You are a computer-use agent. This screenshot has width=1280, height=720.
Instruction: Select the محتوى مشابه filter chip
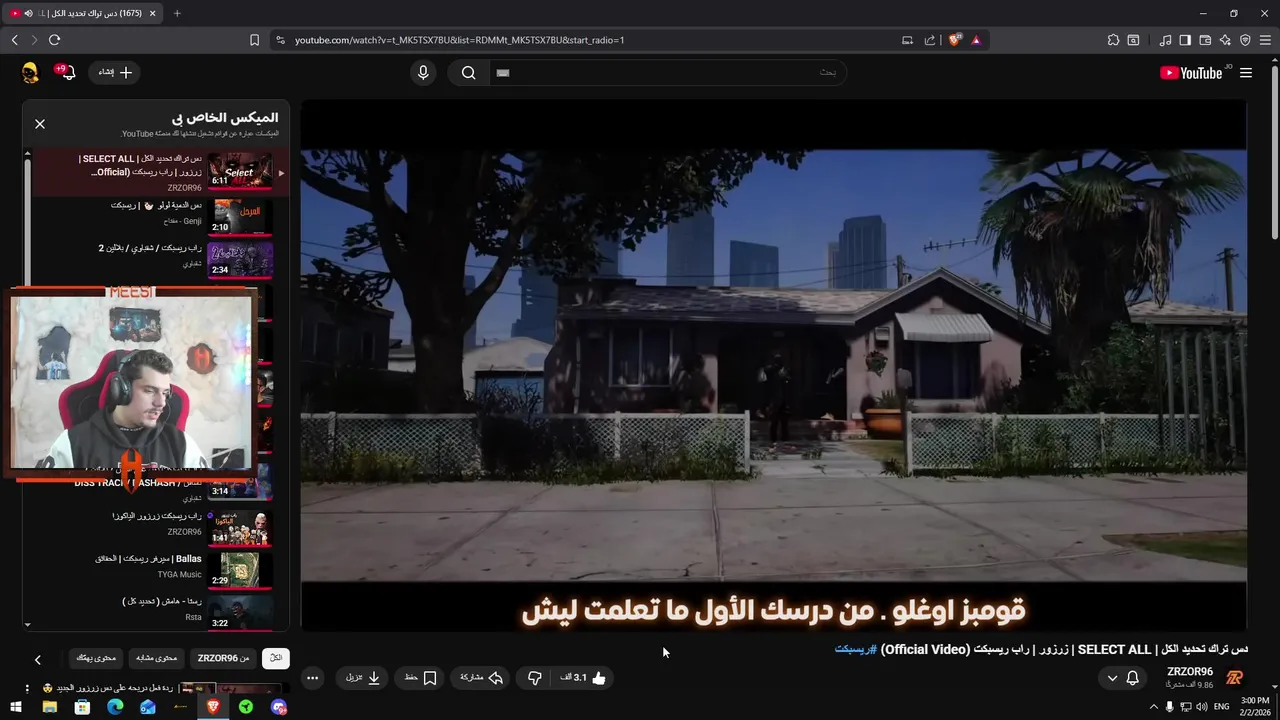coord(157,658)
